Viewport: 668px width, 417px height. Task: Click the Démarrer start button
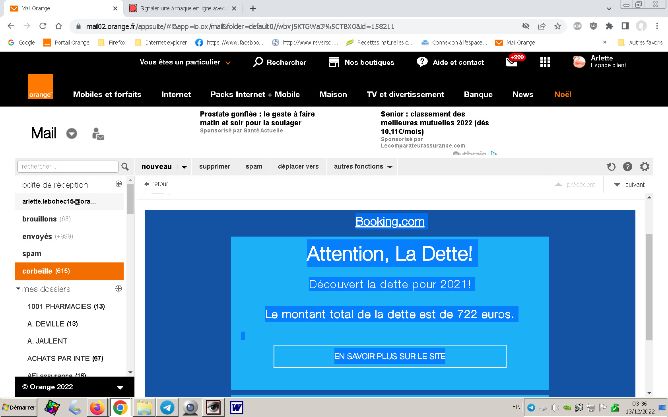pos(18,408)
